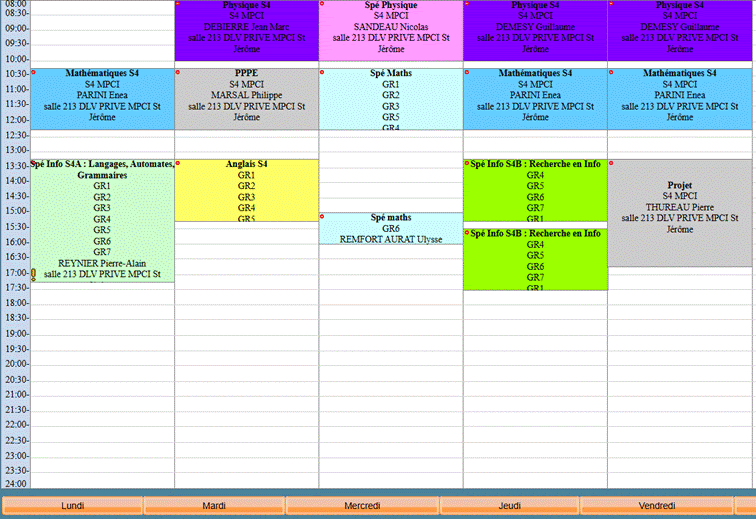Viewport: 756px width, 519px height.
Task: Click the red marker on Friday's Mathématiques S4 event
Action: [611, 72]
